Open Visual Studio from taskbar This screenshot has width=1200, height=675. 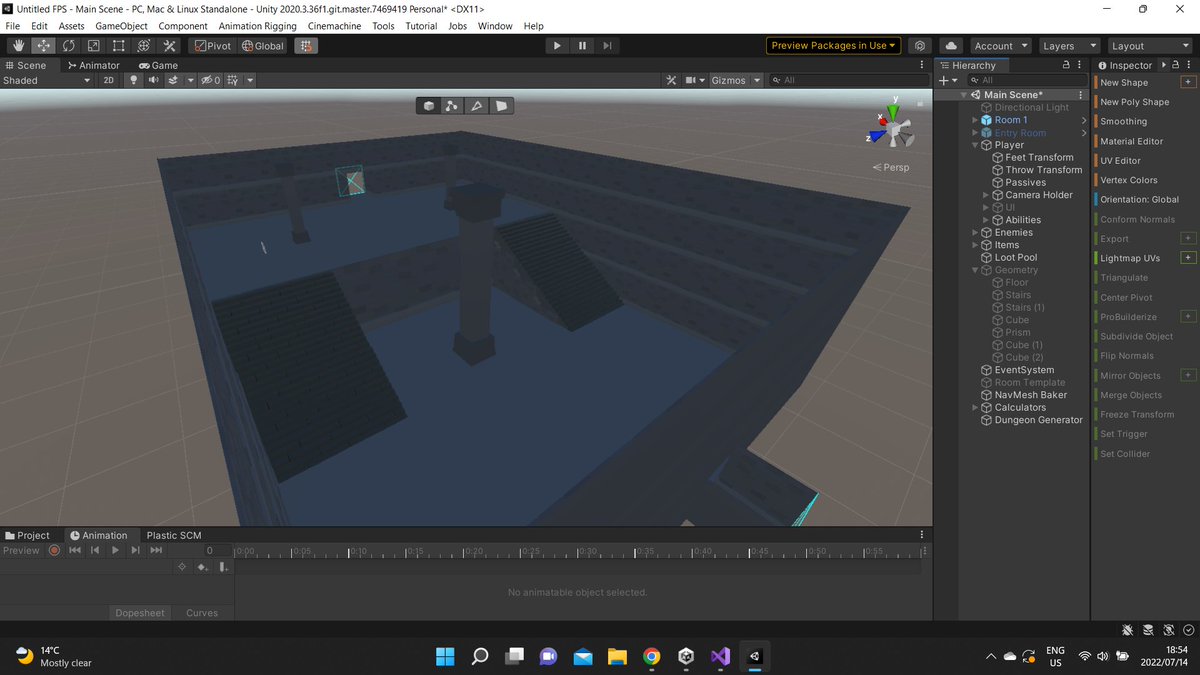720,656
